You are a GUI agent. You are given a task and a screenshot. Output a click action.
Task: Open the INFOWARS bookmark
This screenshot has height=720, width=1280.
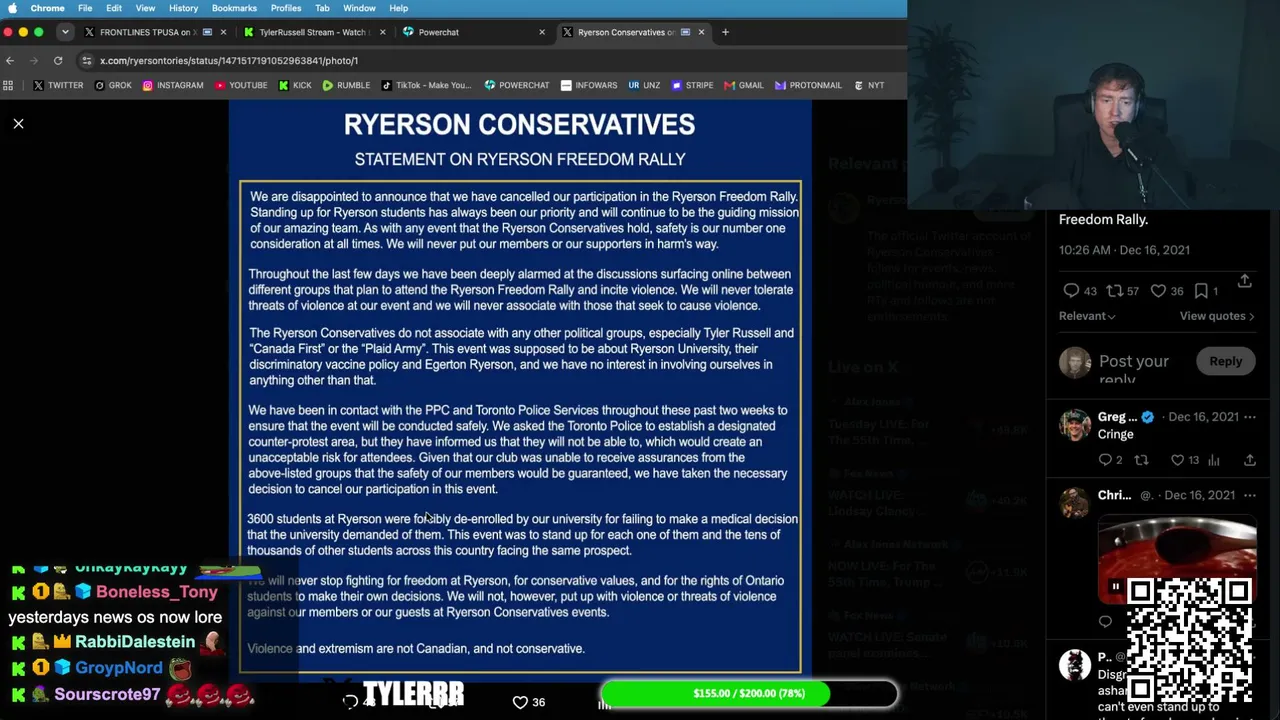click(589, 85)
